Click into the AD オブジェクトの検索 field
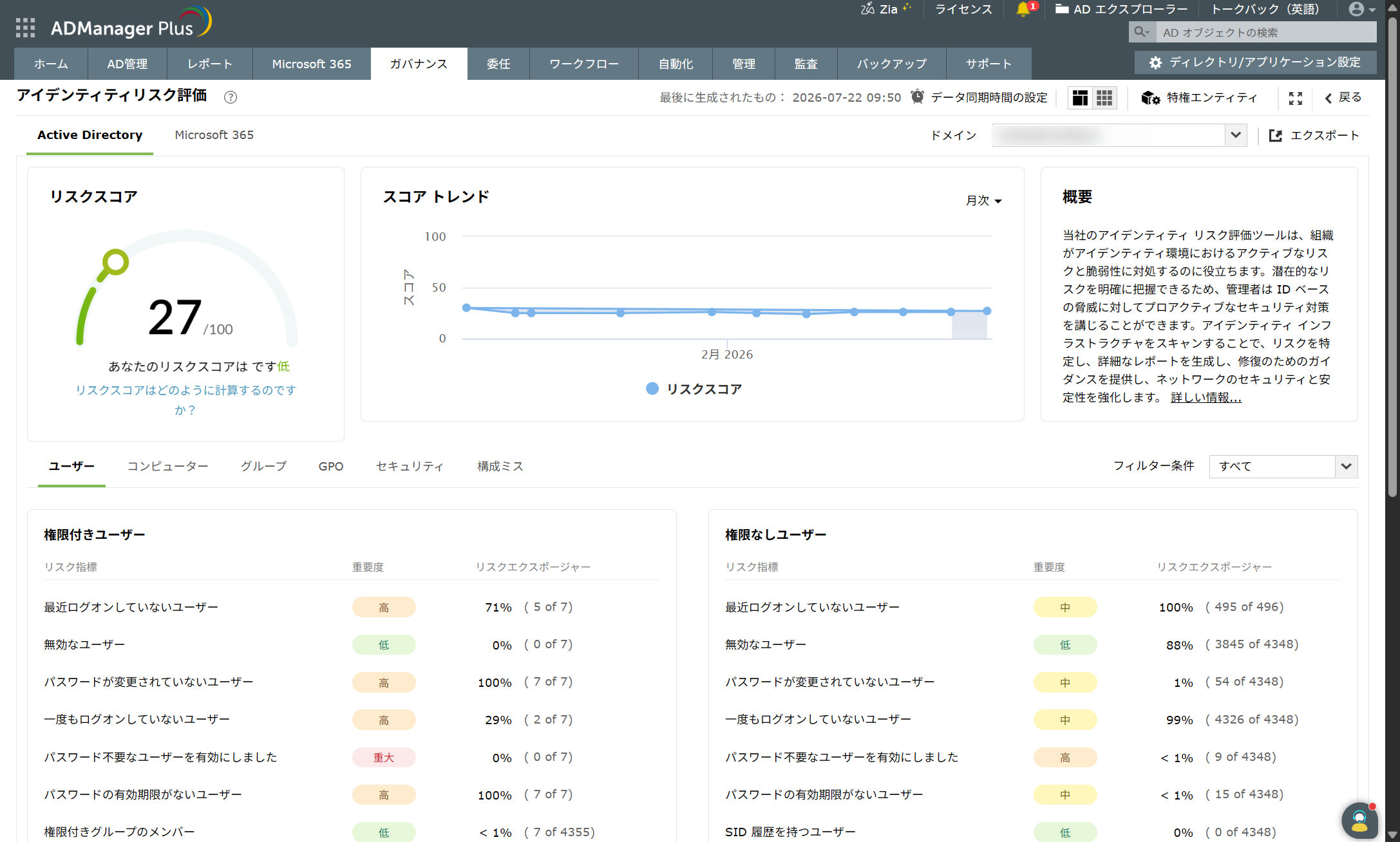 tap(1266, 32)
